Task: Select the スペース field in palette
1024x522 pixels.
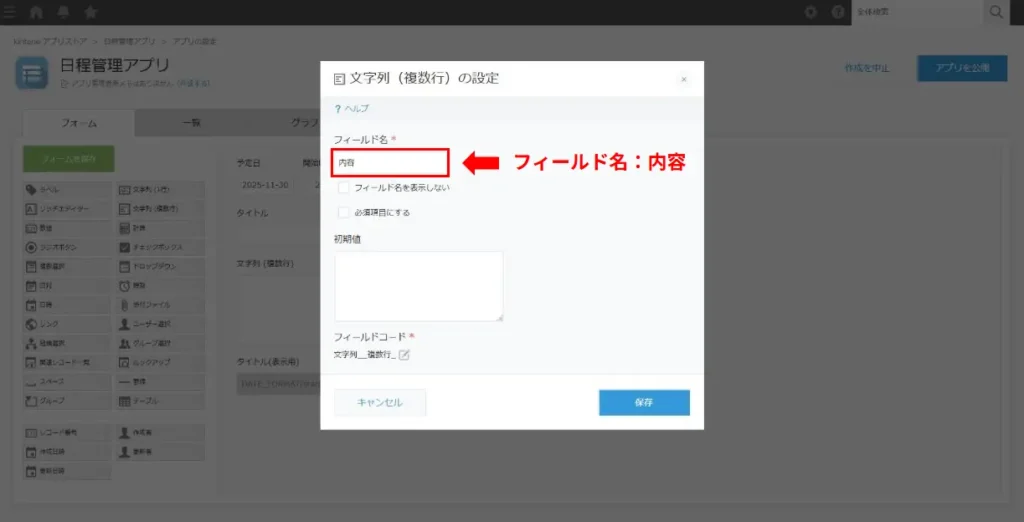Action: 67,381
